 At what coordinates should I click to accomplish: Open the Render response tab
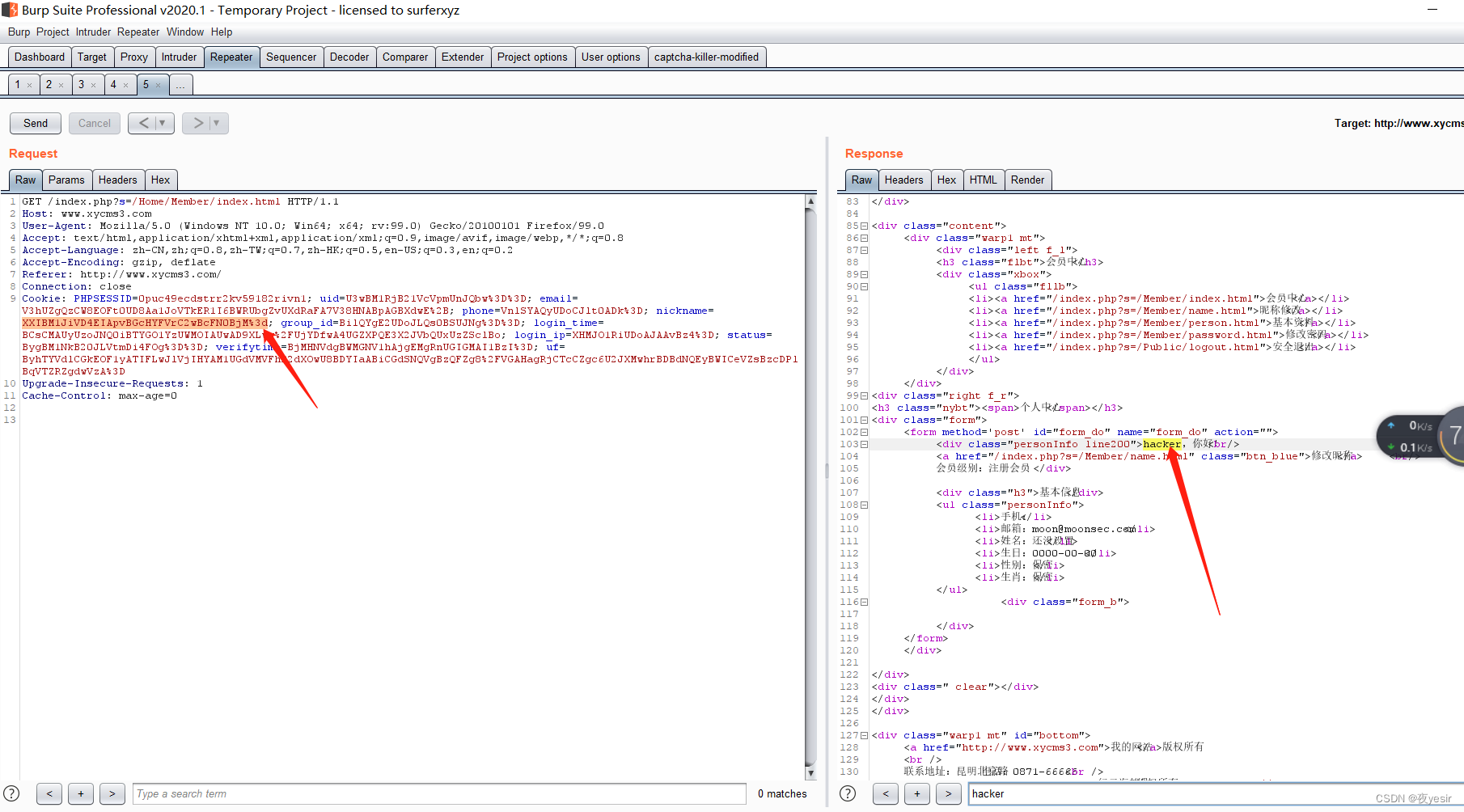point(1027,180)
